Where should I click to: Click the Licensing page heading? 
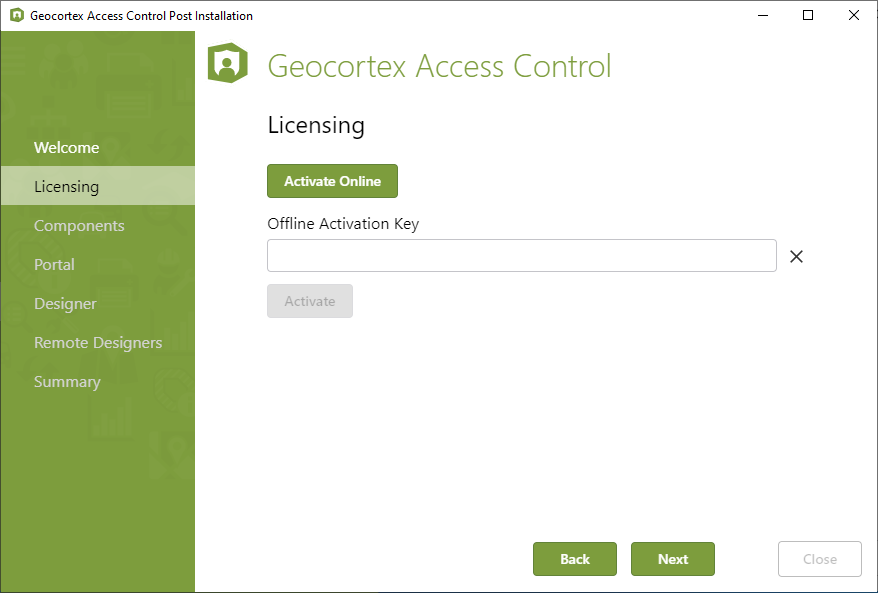(x=316, y=125)
